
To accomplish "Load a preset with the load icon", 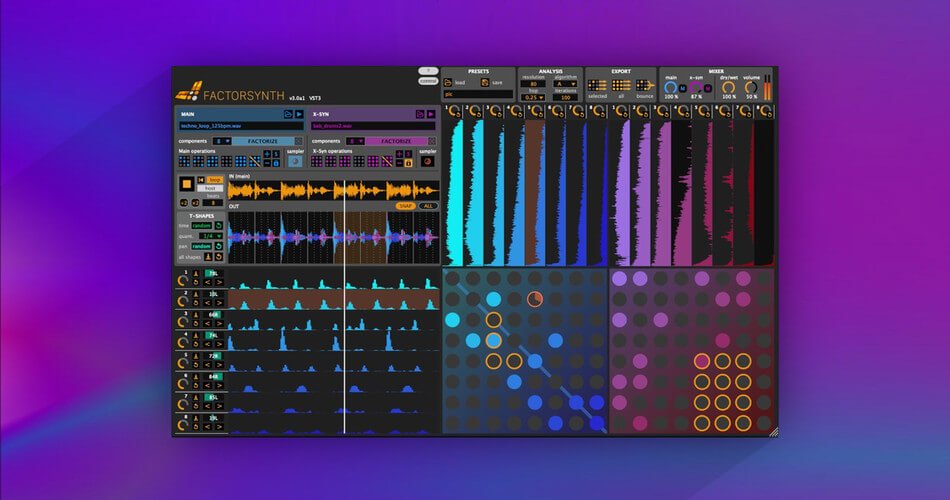I will pyautogui.click(x=448, y=82).
